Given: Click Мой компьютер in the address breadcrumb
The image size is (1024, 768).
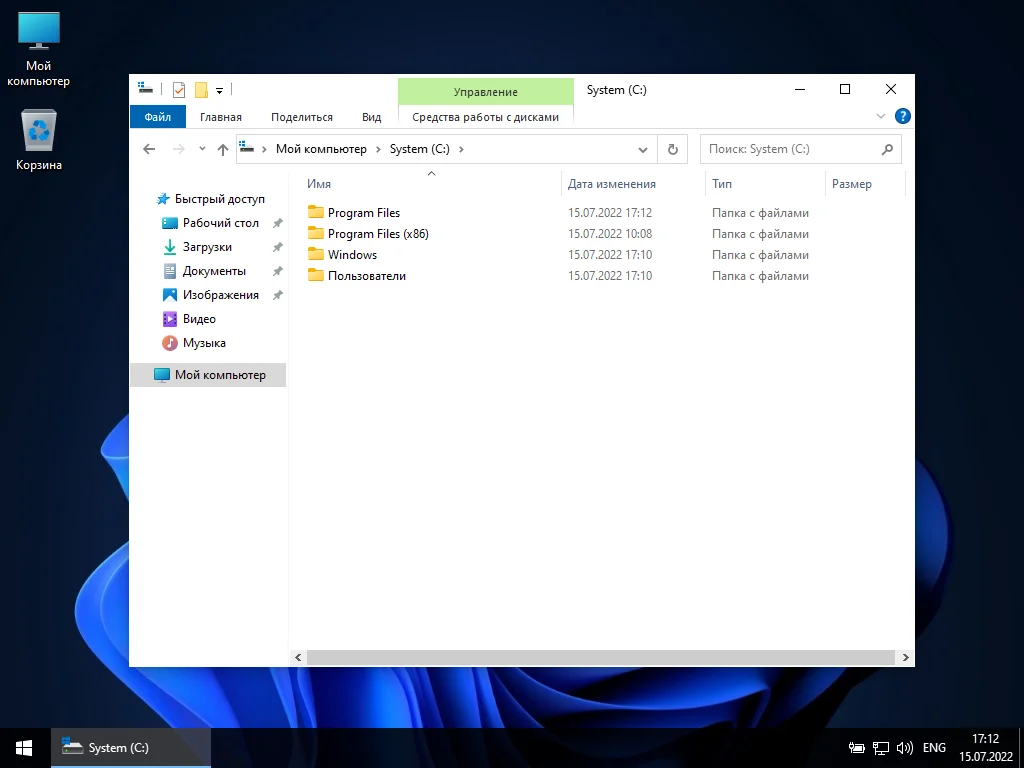Looking at the screenshot, I should coord(321,149).
